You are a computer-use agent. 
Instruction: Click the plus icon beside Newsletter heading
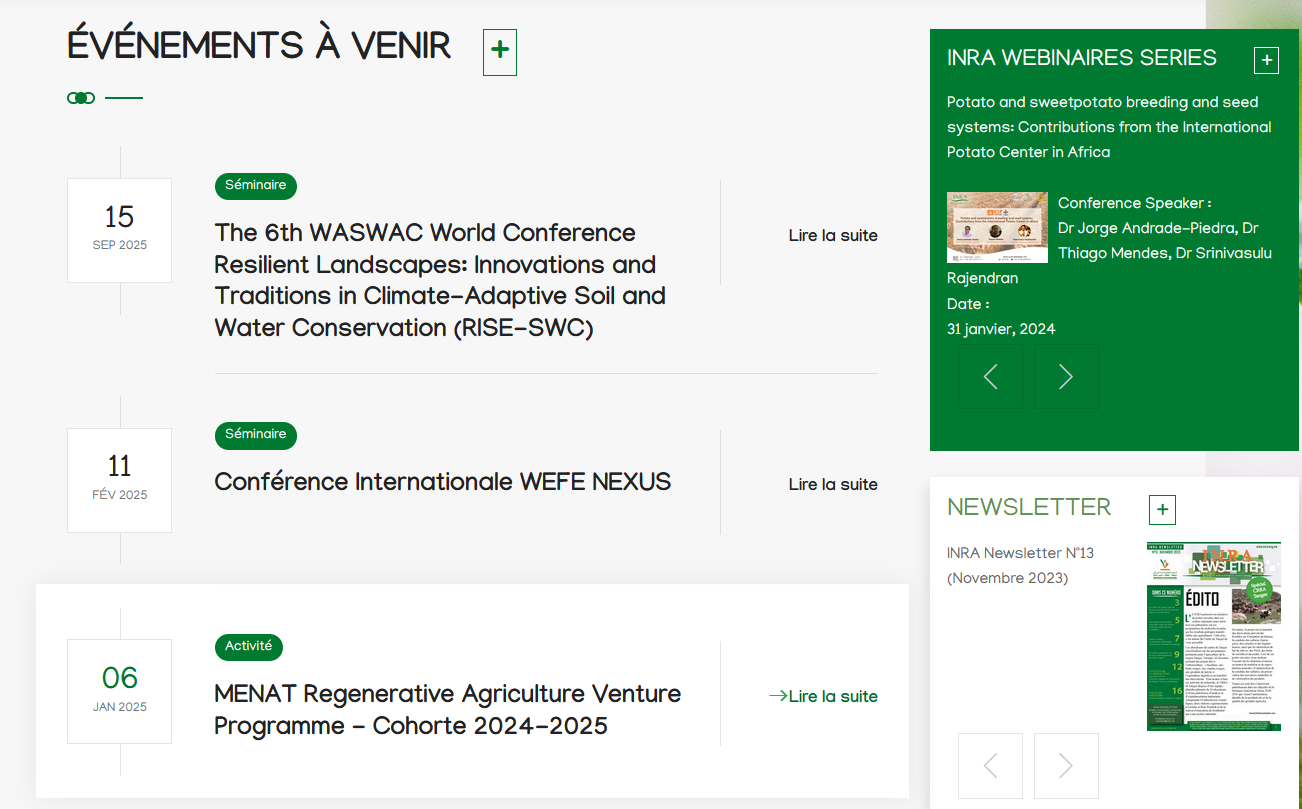click(x=1162, y=510)
